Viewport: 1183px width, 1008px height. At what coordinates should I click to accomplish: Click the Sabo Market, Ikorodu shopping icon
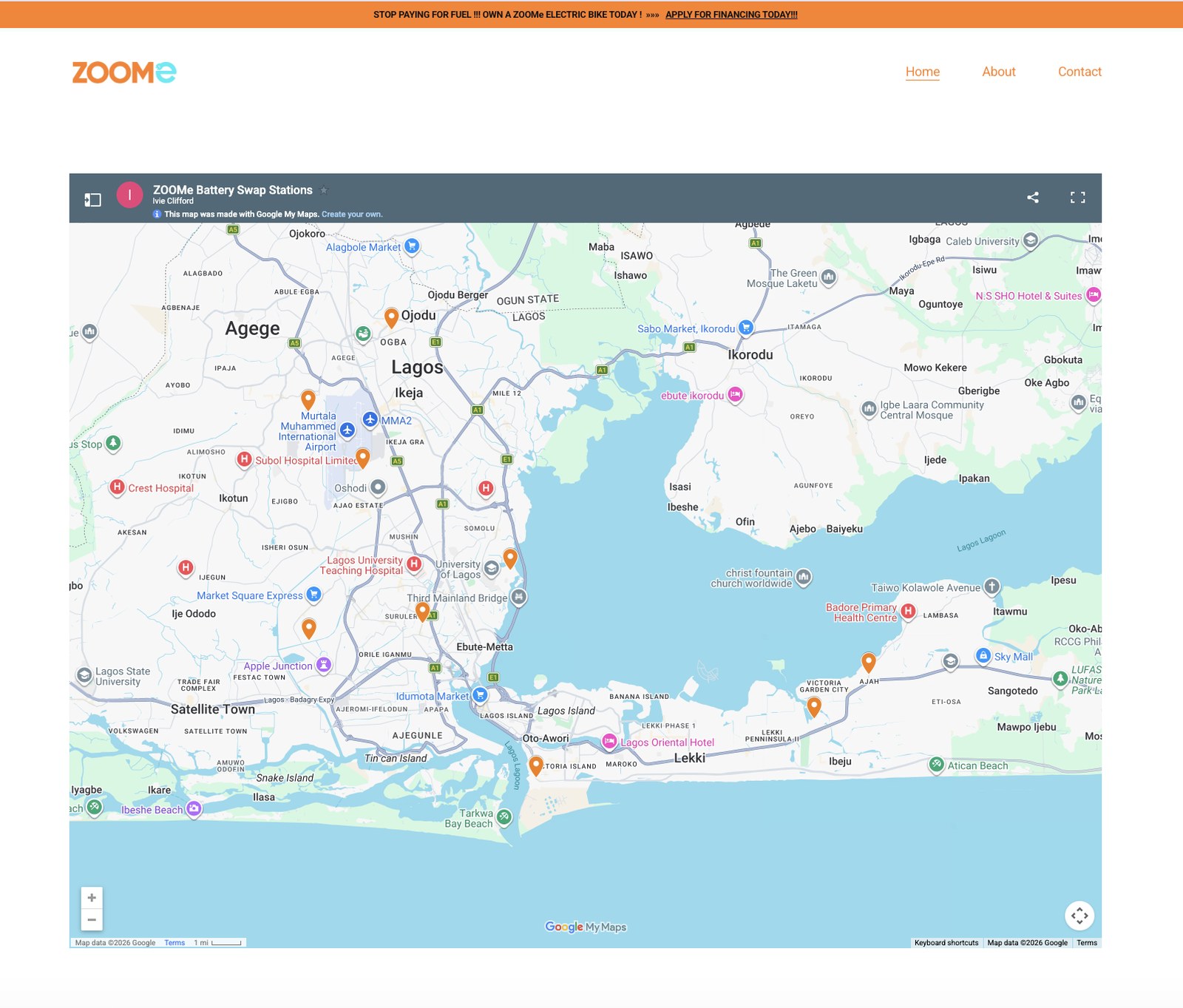coord(746,328)
